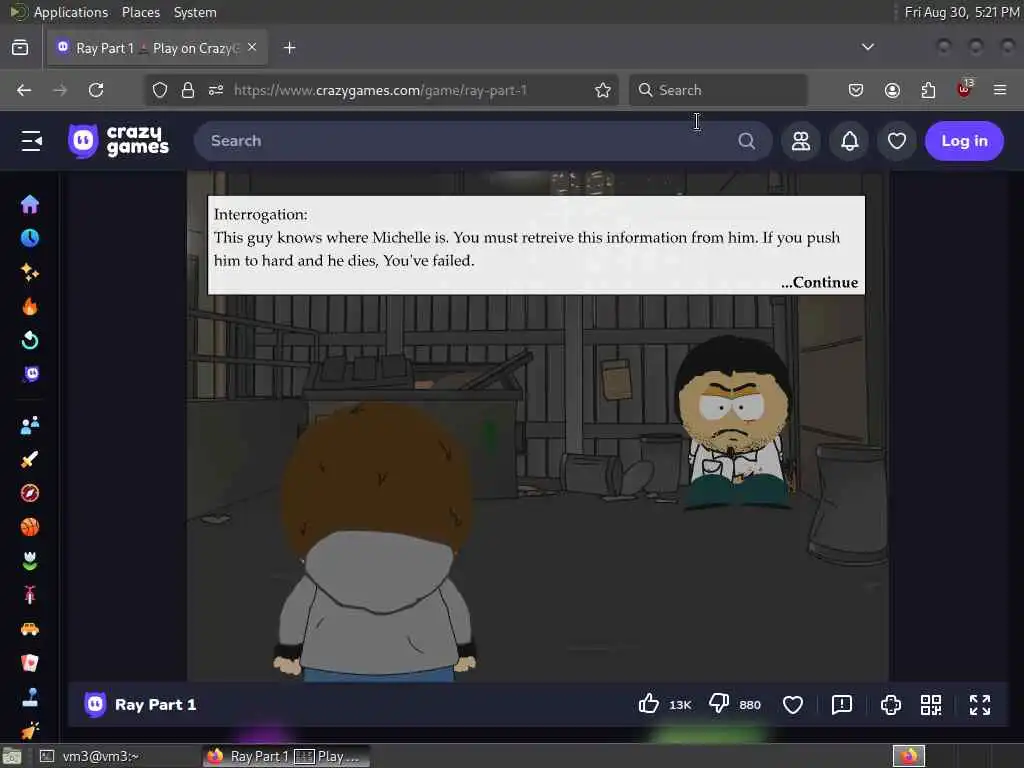Click the show desktop icon in taskbar
Image resolution: width=1024 pixels, height=768 pixels.
(12, 757)
